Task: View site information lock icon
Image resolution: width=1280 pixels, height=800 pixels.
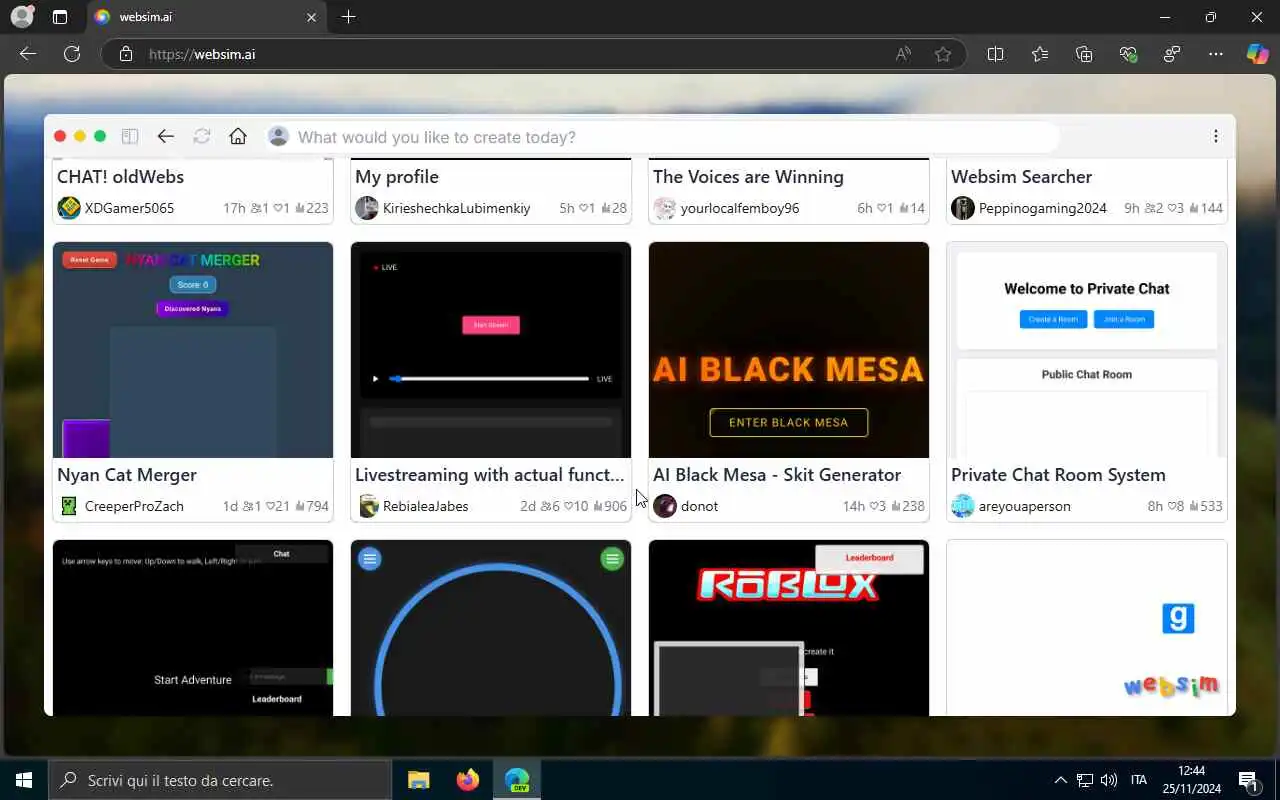Action: click(126, 54)
